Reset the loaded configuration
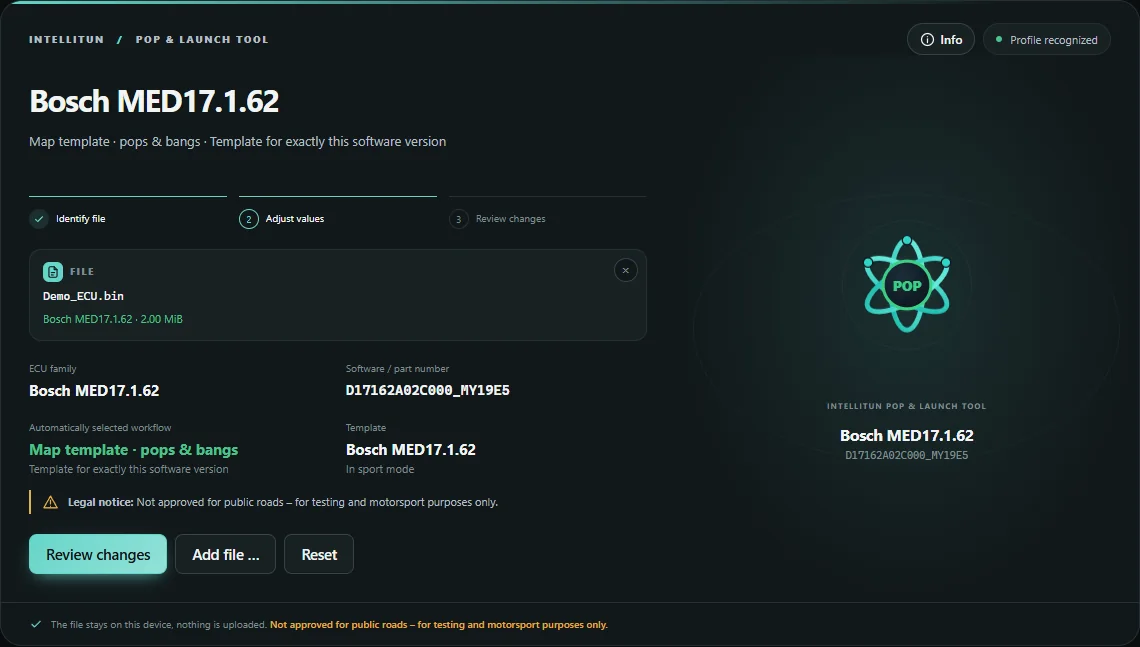 pos(319,554)
